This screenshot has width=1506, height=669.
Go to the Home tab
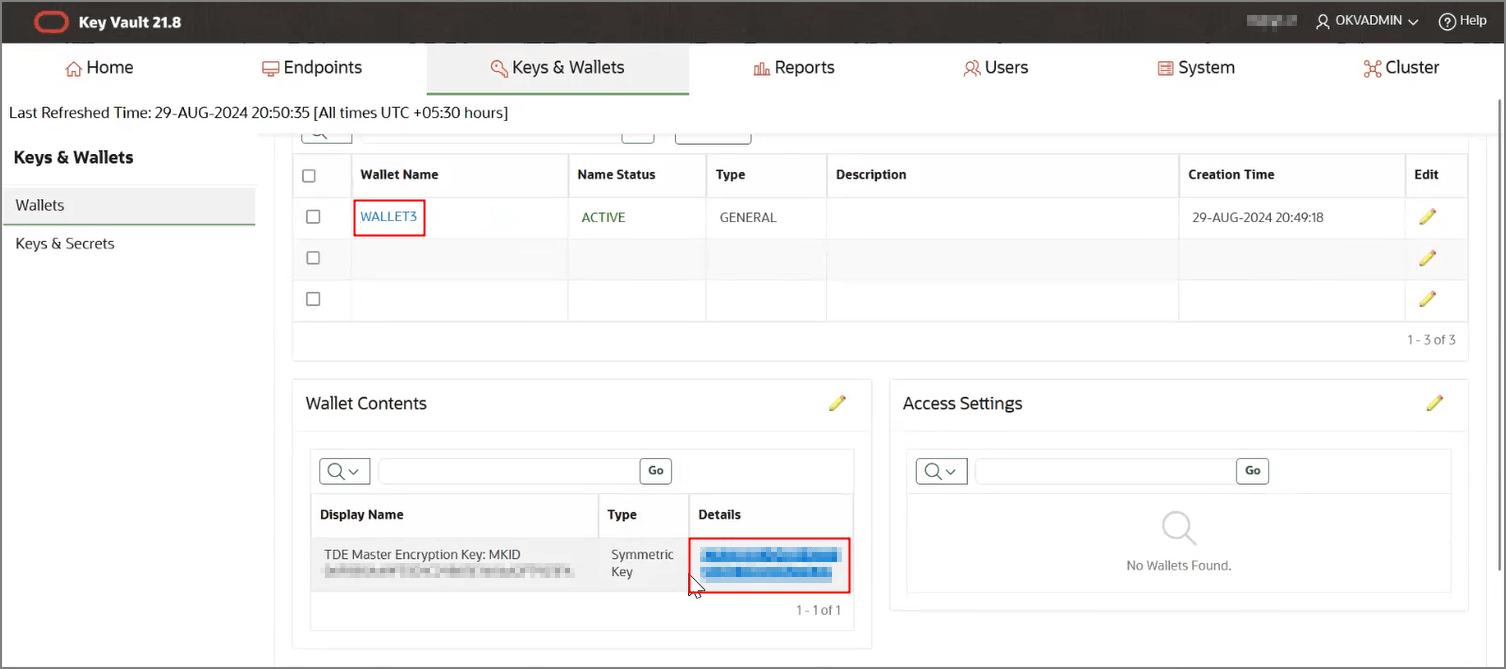(x=99, y=68)
